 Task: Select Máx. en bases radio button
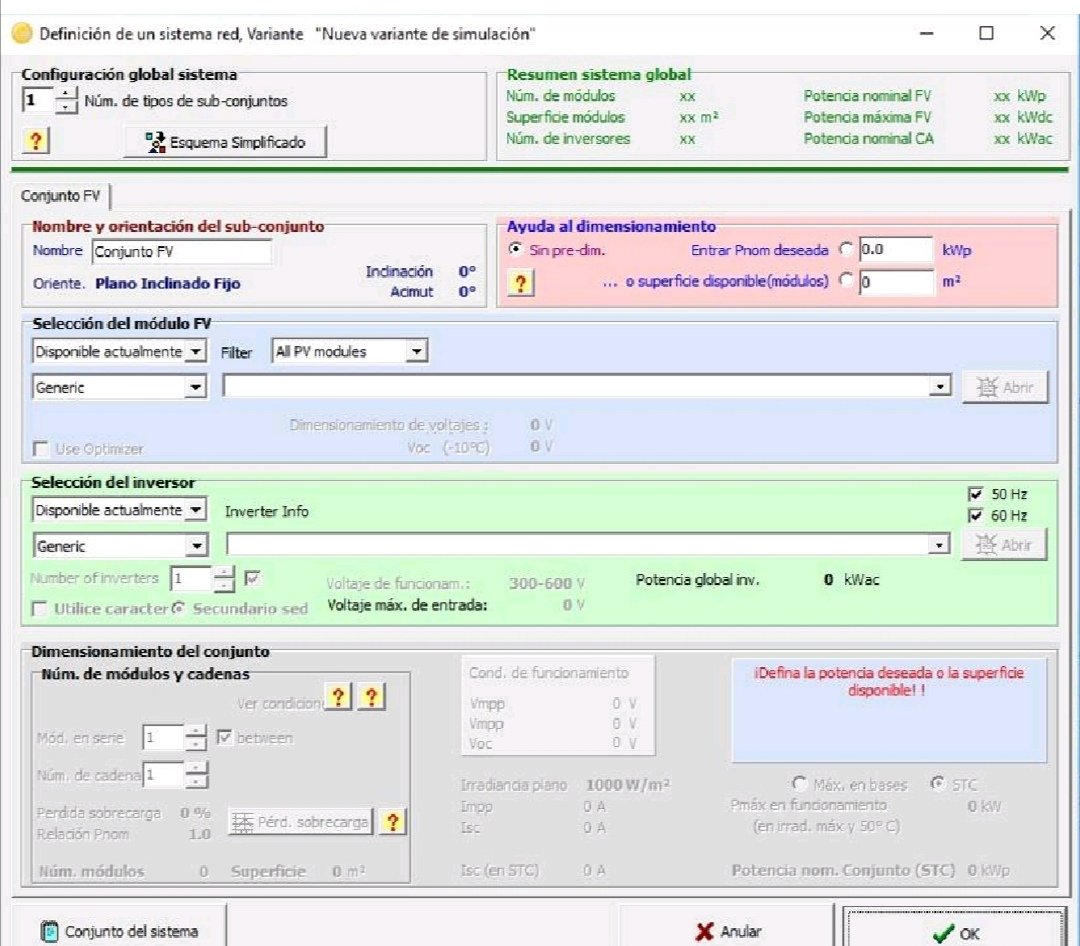click(799, 783)
